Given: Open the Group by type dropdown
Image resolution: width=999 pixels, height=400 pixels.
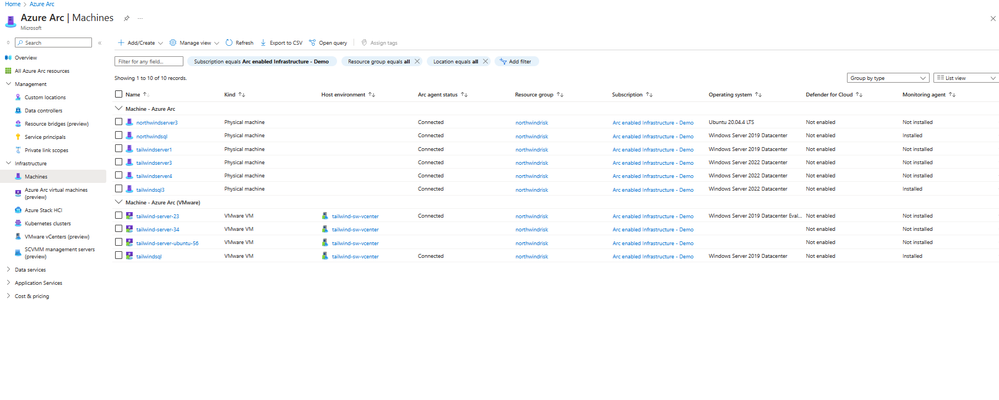Looking at the screenshot, I should tap(888, 78).
